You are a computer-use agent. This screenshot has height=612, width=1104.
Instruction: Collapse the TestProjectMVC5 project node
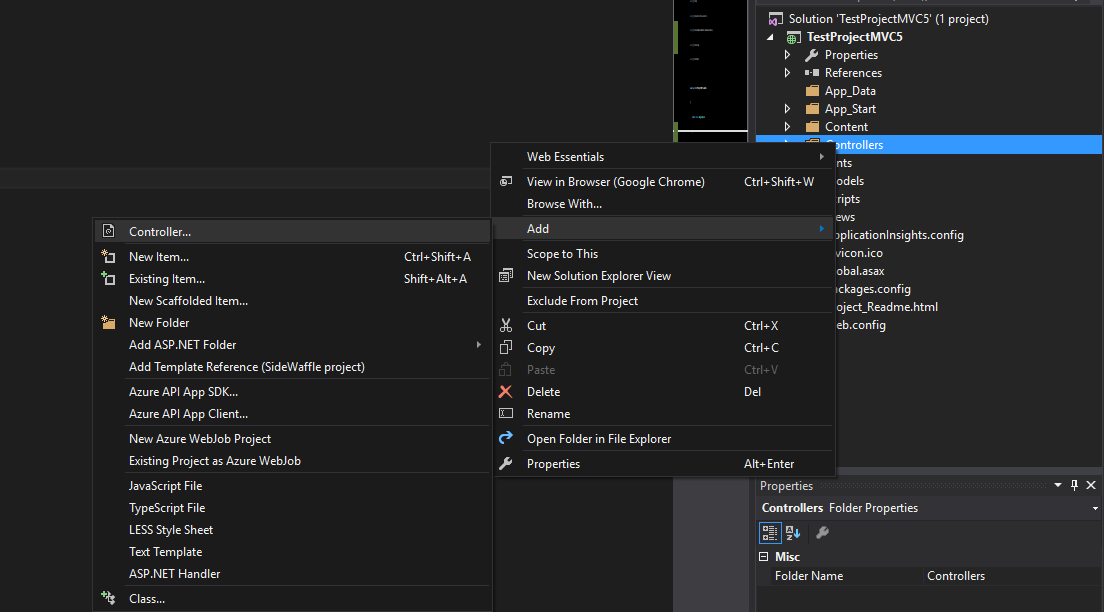[x=770, y=37]
